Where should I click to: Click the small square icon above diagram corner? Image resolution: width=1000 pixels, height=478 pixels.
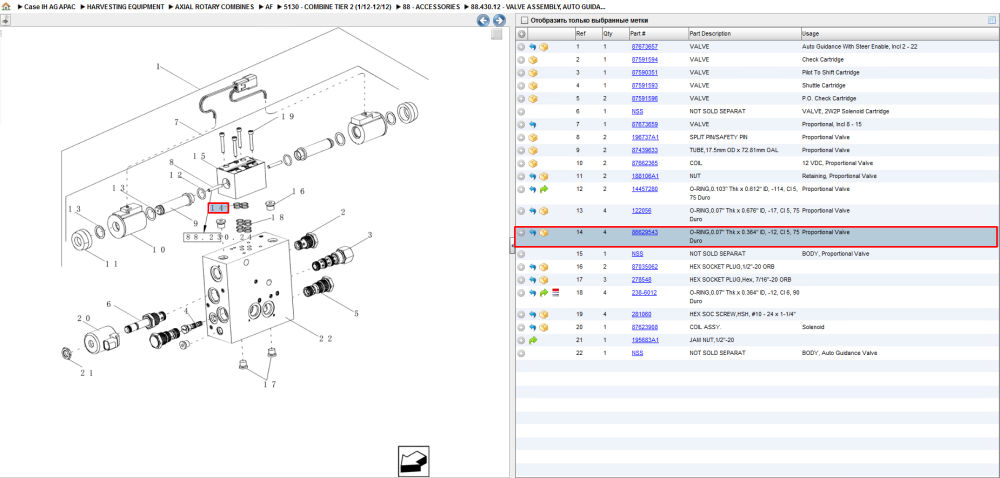[x=496, y=35]
